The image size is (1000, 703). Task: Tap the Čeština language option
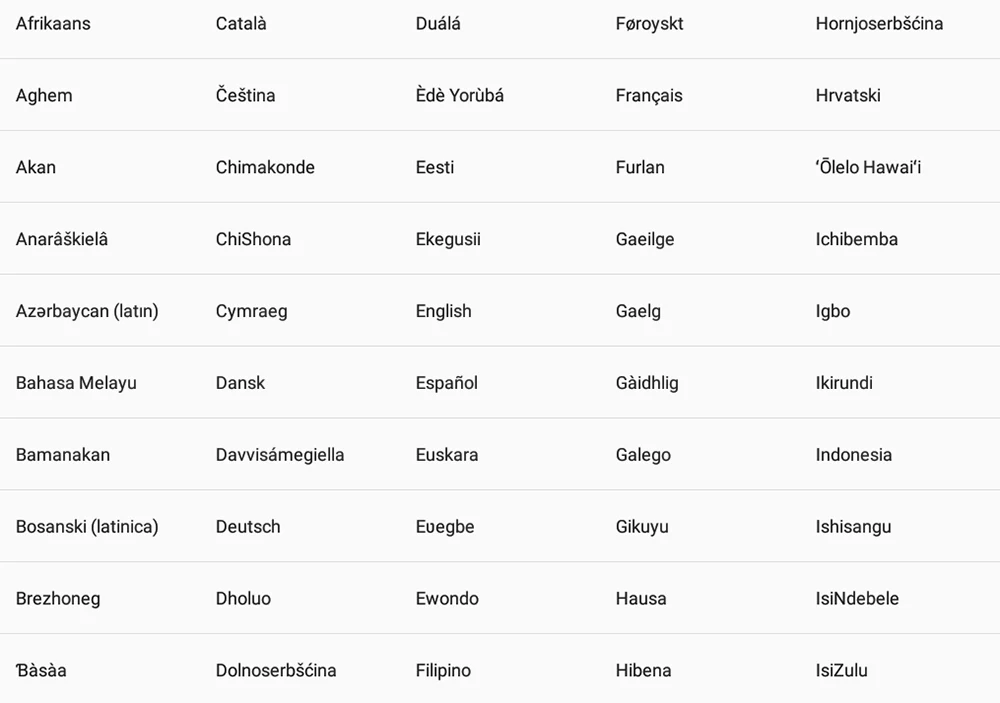246,96
